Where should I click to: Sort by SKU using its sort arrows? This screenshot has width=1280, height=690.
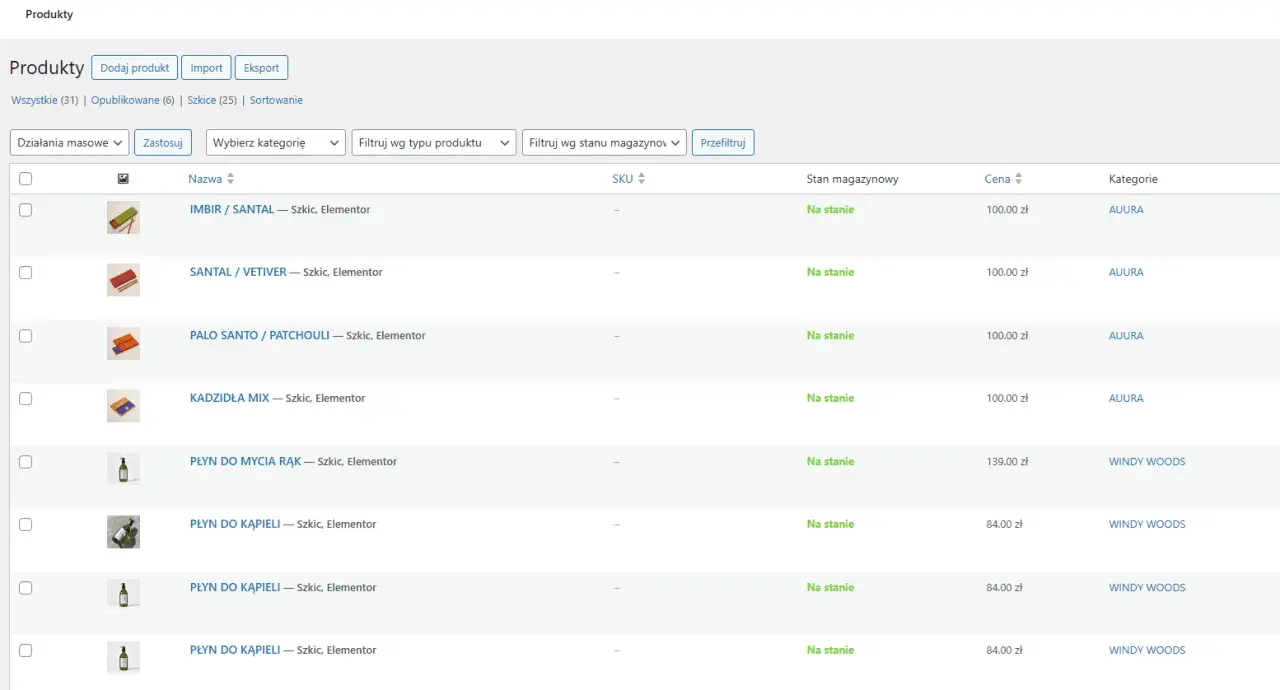click(642, 179)
